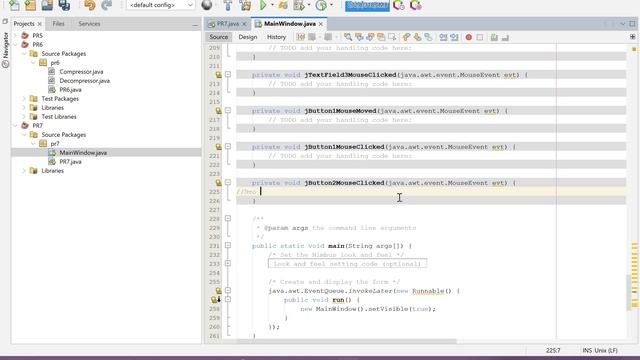Click the red Start Macro Recording icon
This screenshot has height=360, width=640.
tap(469, 37)
